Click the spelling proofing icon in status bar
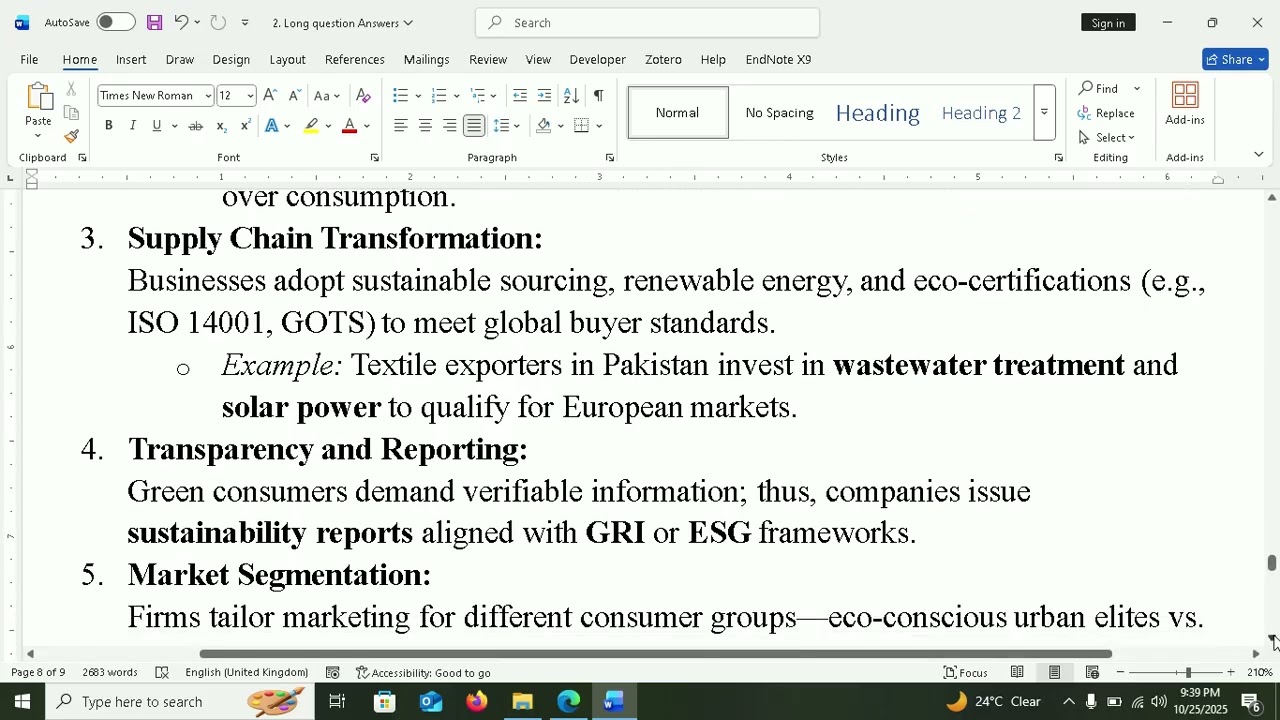 (162, 672)
